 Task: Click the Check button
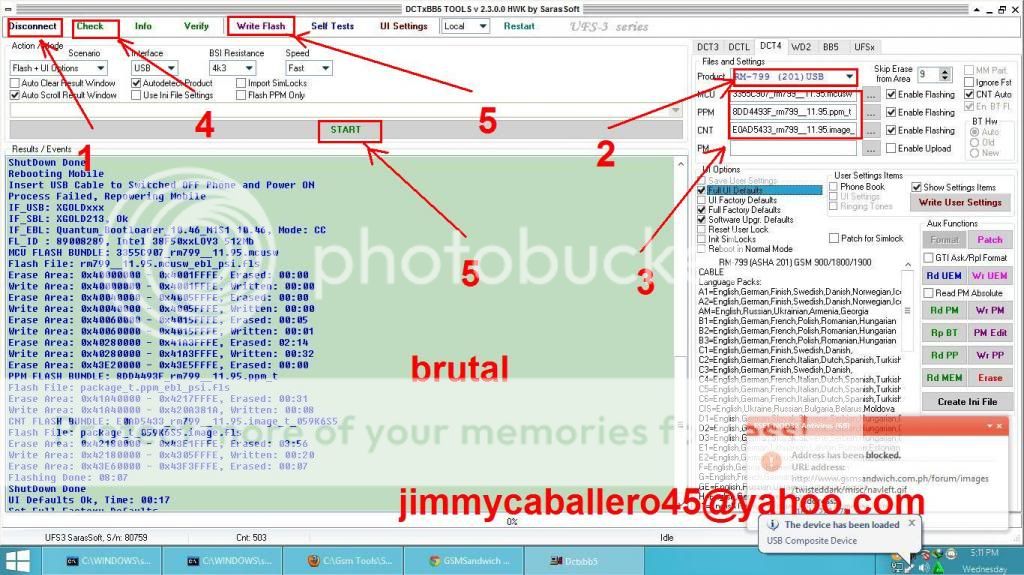[90, 26]
